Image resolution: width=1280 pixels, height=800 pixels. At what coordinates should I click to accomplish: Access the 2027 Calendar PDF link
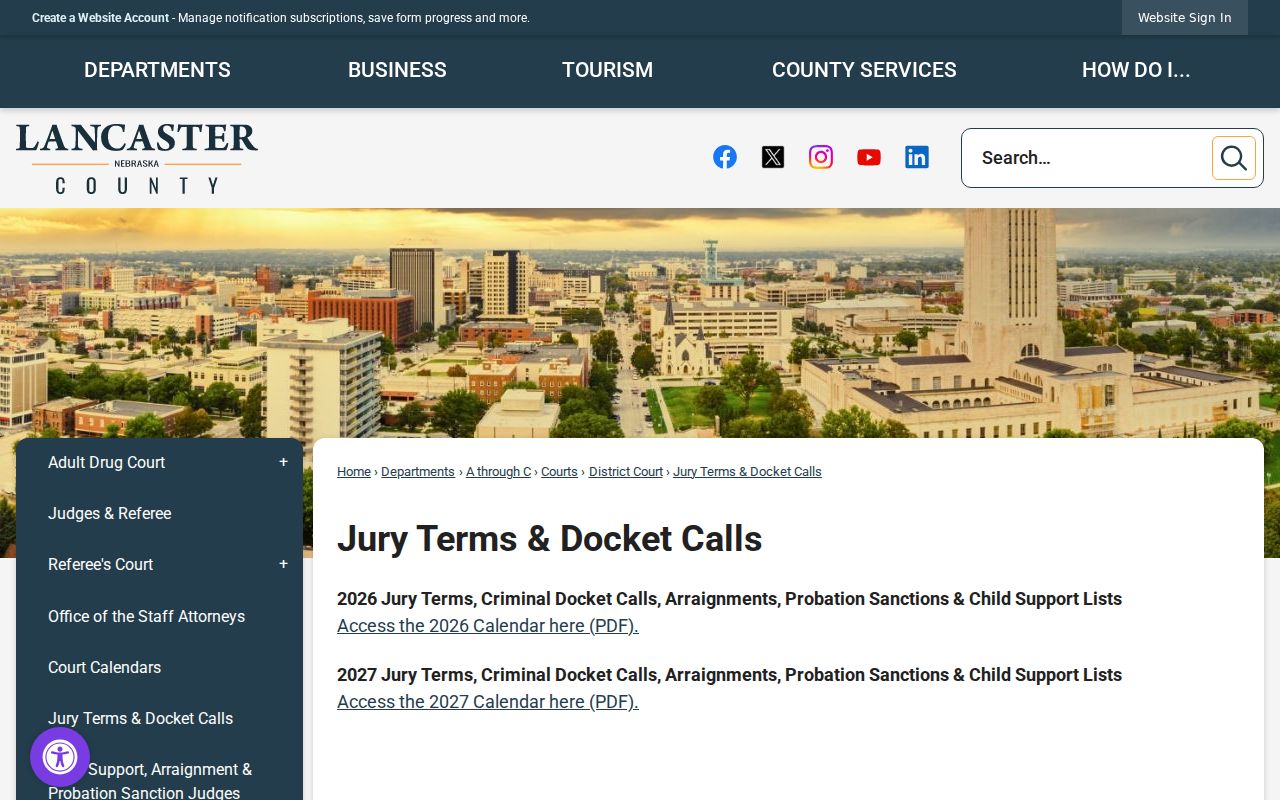488,702
